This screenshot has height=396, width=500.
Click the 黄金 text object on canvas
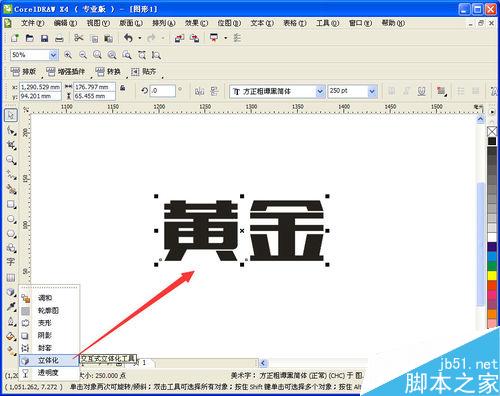click(x=243, y=231)
